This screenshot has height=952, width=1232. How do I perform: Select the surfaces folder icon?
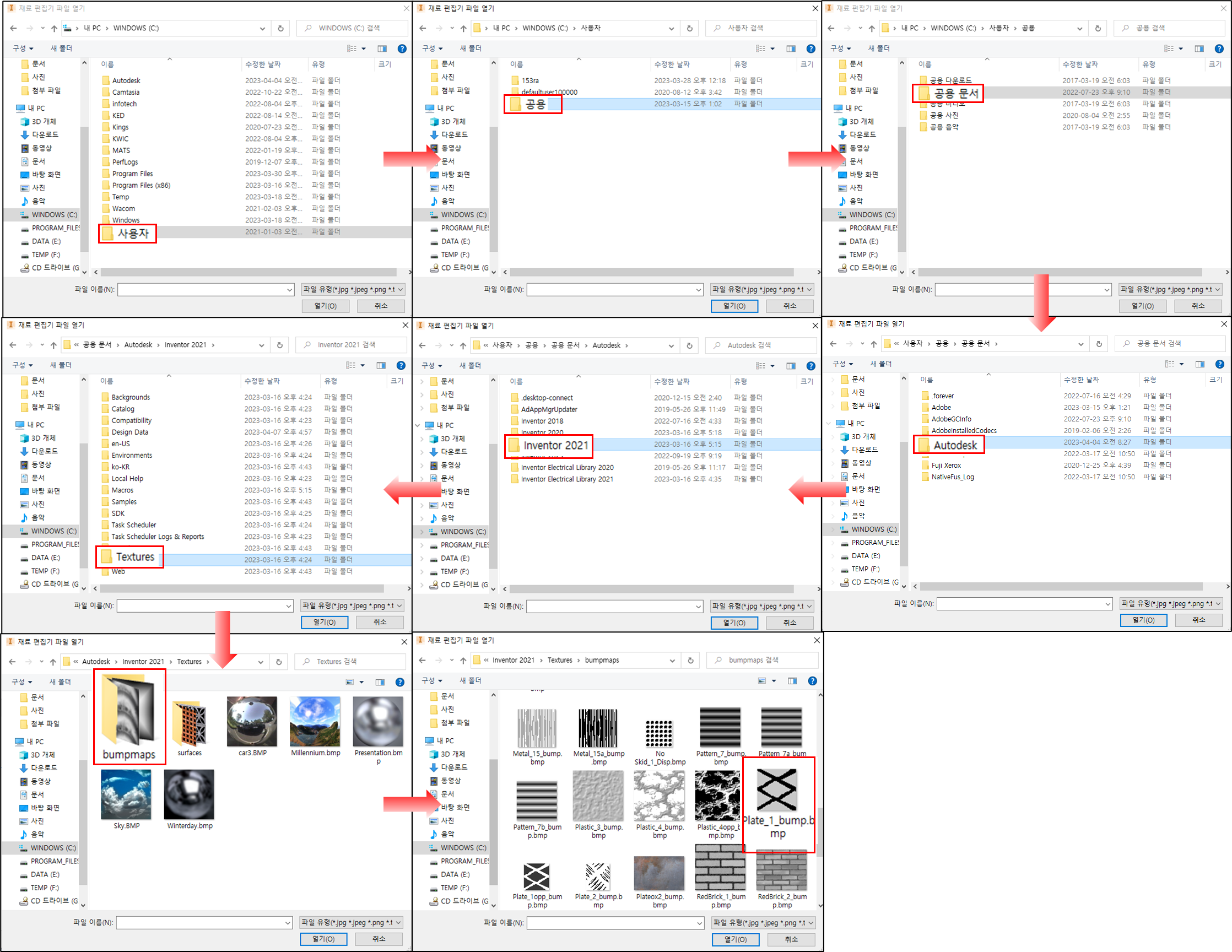coord(190,723)
